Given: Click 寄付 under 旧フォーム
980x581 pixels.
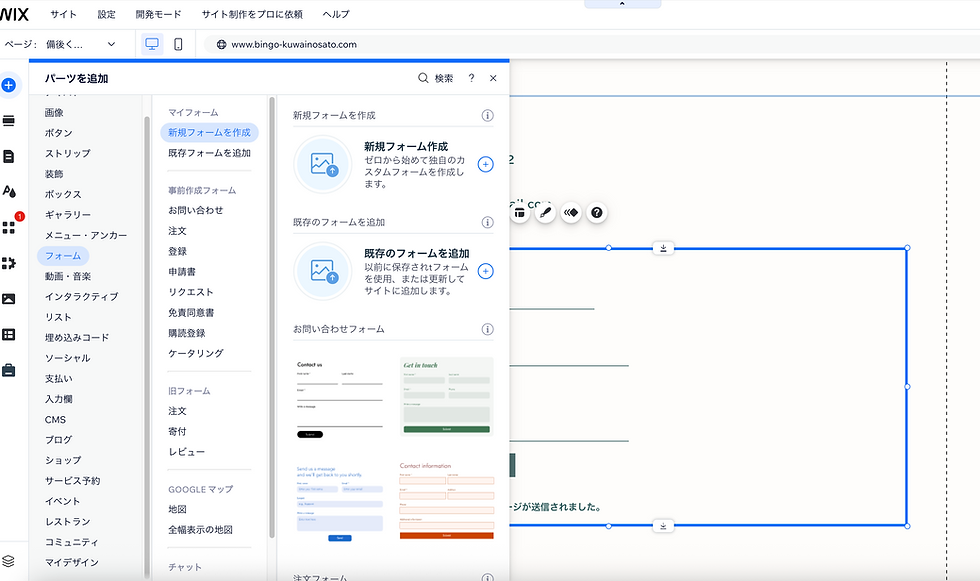Looking at the screenshot, I should 178,432.
